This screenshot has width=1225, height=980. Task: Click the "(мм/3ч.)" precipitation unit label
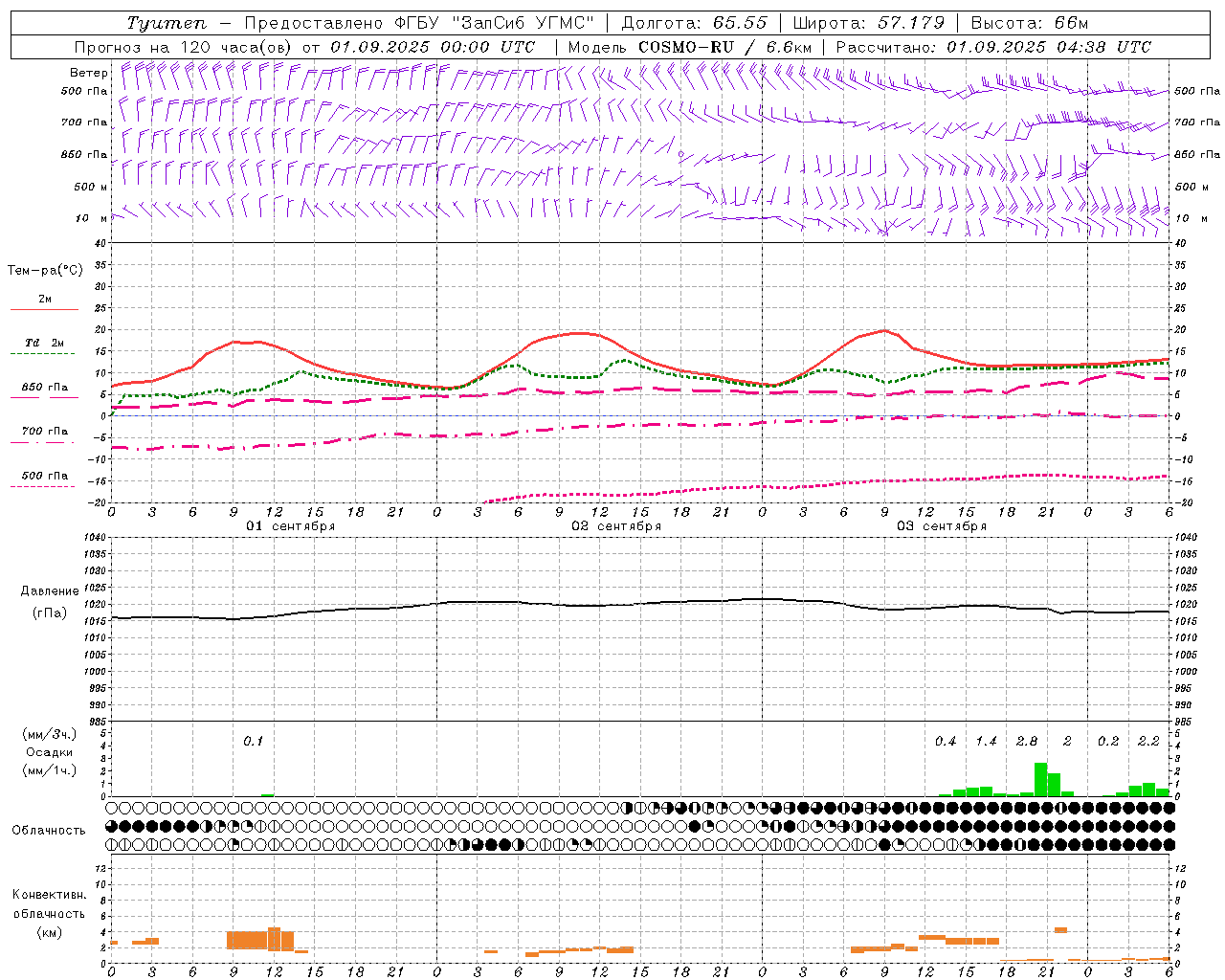click(x=50, y=734)
